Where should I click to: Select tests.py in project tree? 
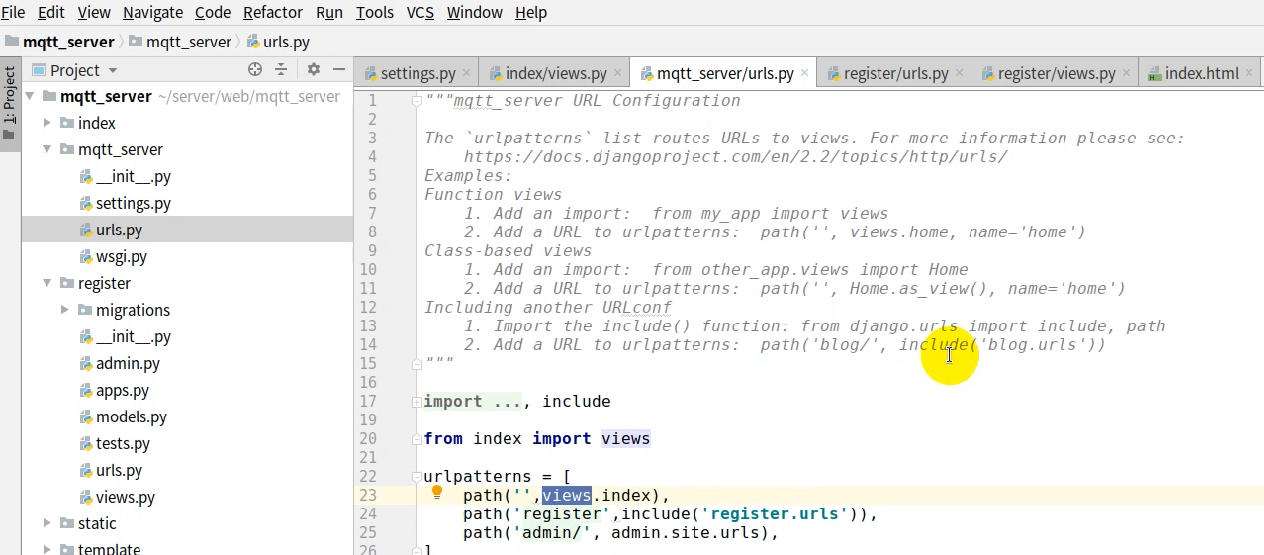point(114,444)
